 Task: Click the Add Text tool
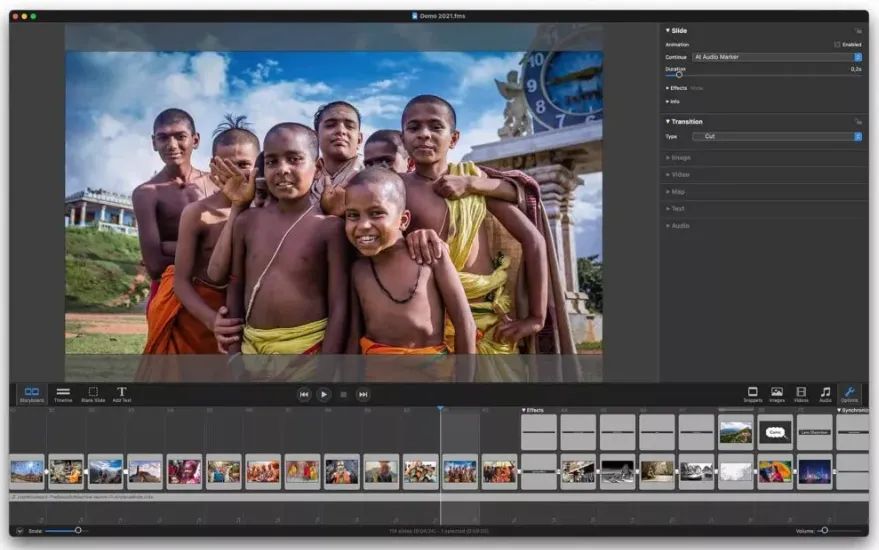click(122, 394)
